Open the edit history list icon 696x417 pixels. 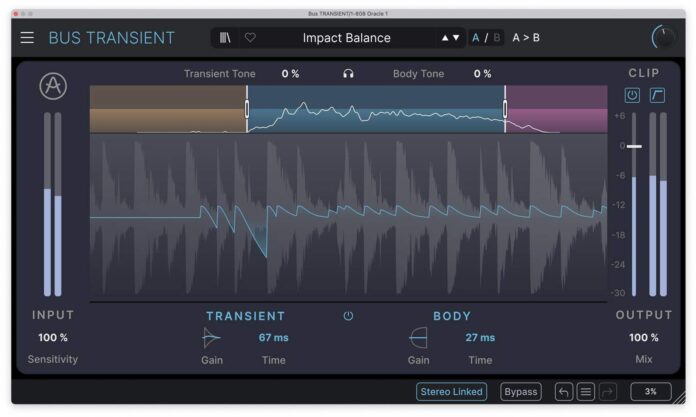[x=587, y=392]
